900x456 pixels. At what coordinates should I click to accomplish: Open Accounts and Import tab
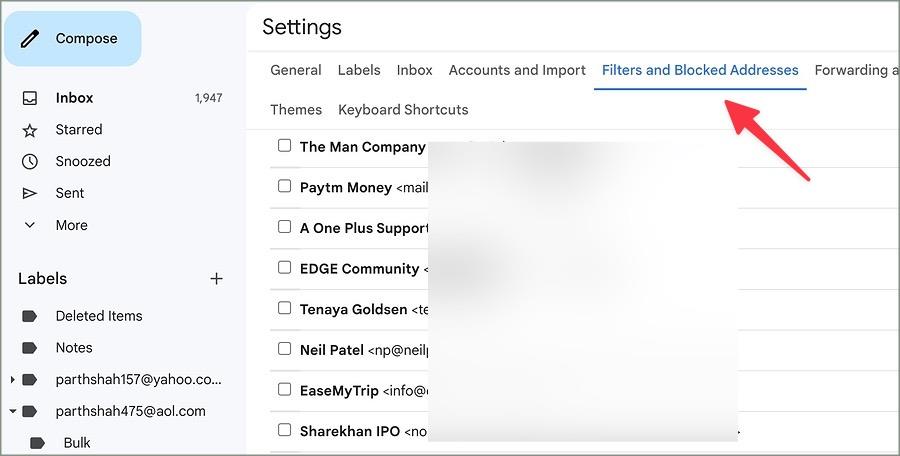(x=517, y=70)
